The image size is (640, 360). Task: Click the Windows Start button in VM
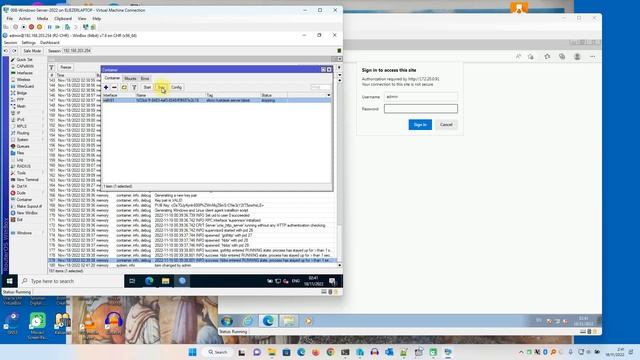point(9,281)
